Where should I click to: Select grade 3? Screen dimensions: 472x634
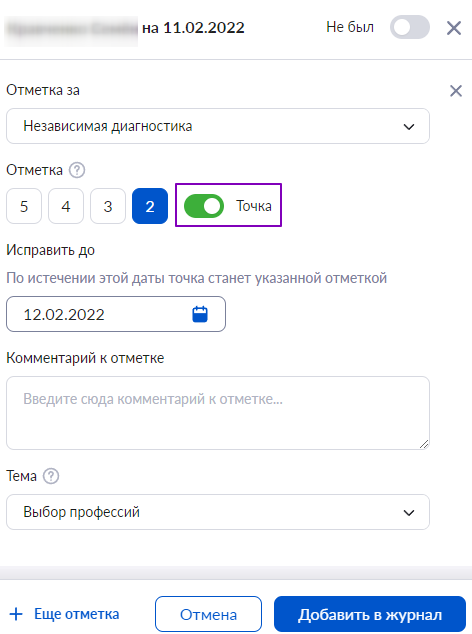108,206
